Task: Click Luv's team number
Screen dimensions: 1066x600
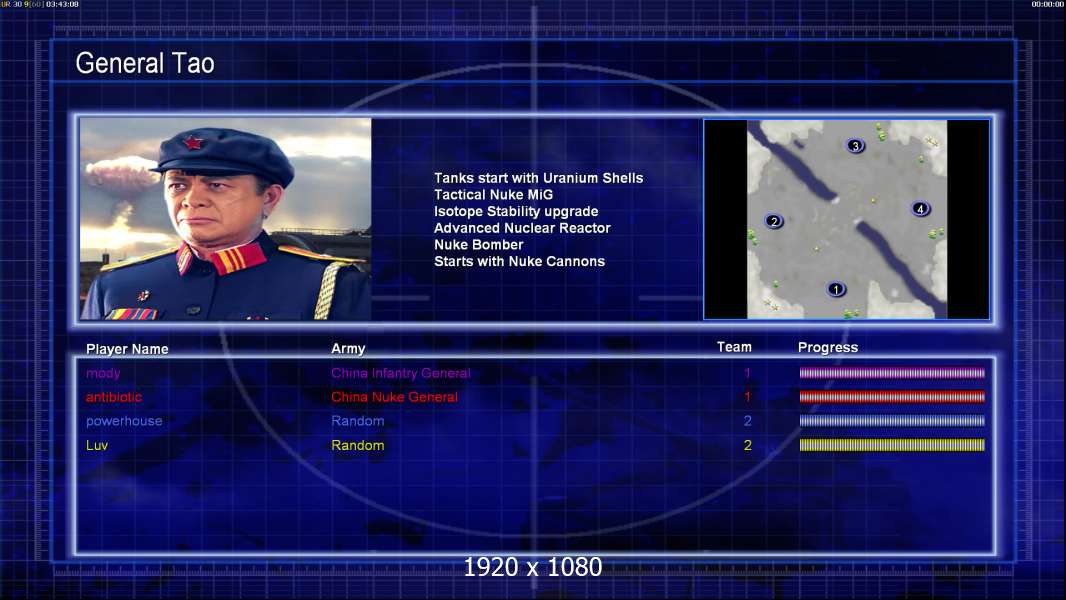Action: (747, 446)
